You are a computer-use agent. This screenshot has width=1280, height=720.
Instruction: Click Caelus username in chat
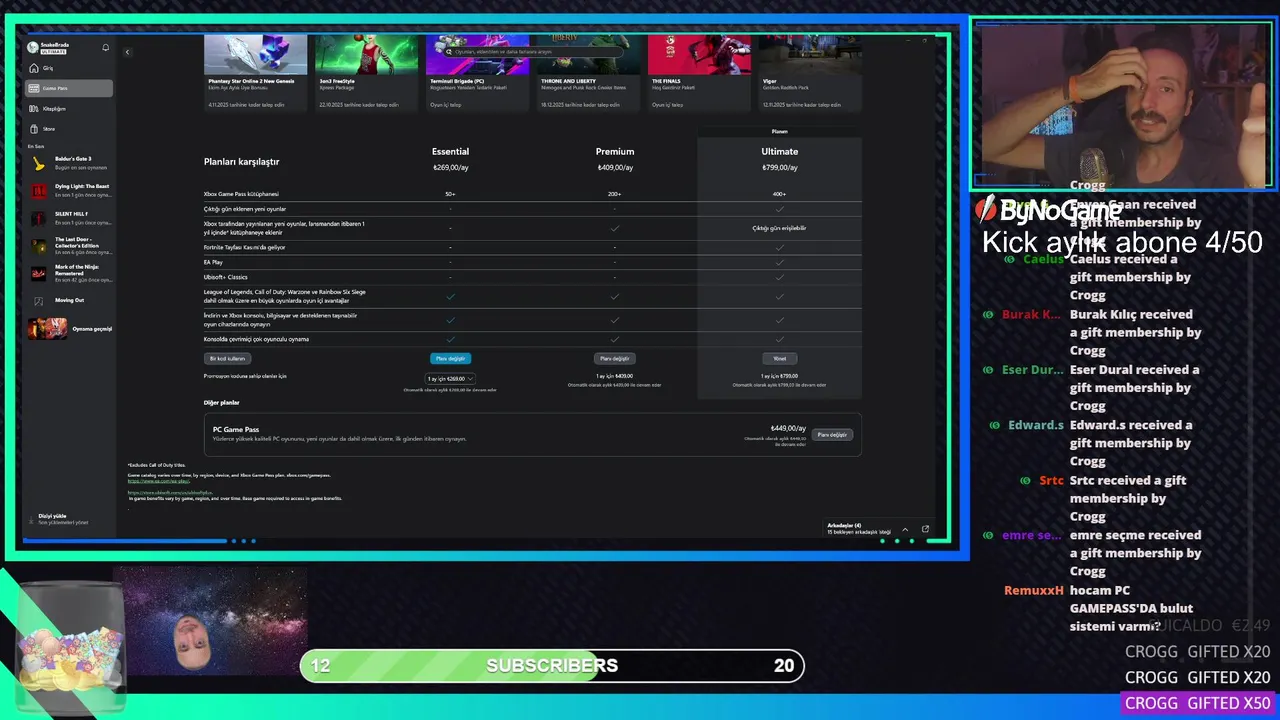pyautogui.click(x=1044, y=259)
